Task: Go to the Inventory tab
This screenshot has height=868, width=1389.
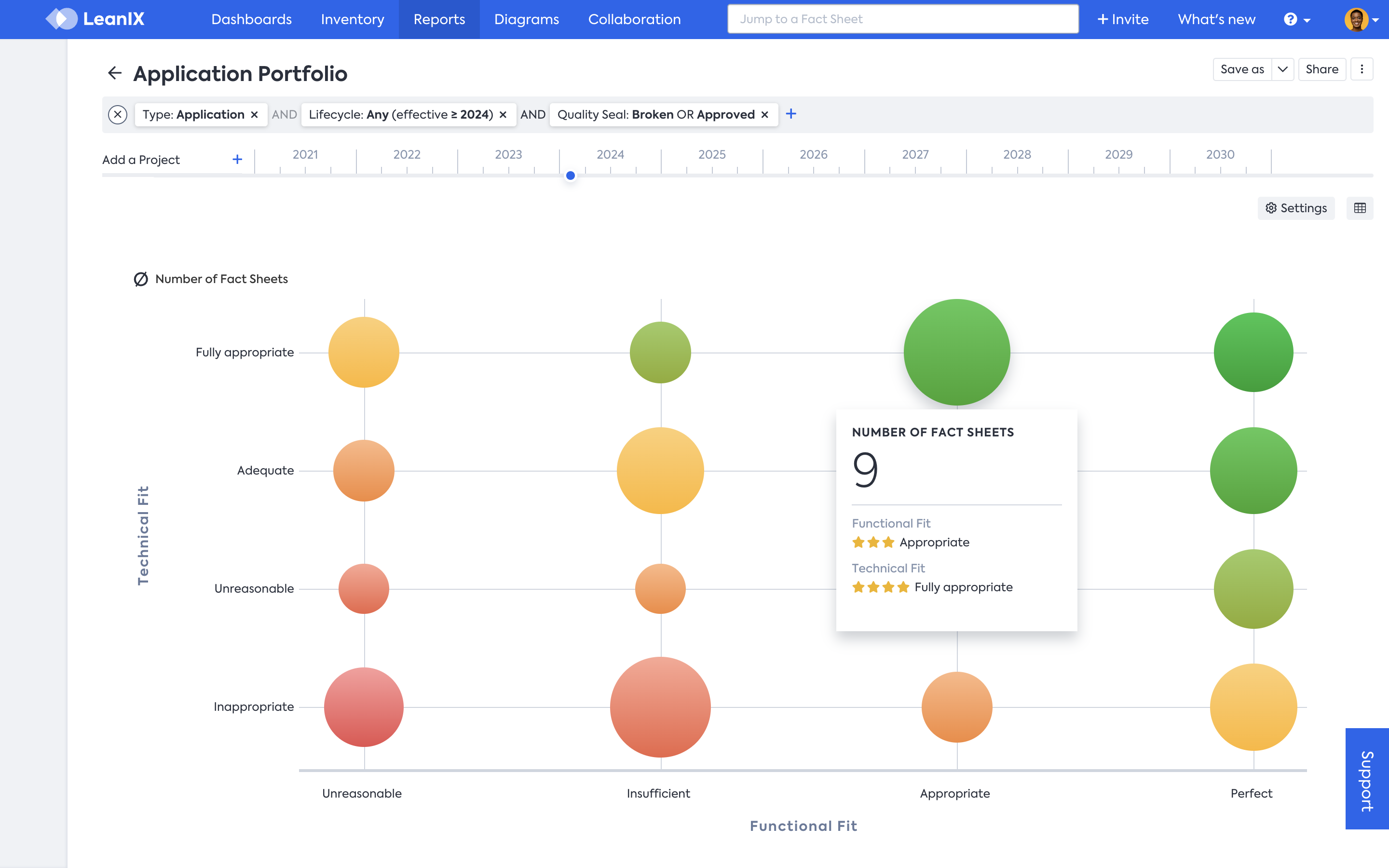Action: (353, 19)
